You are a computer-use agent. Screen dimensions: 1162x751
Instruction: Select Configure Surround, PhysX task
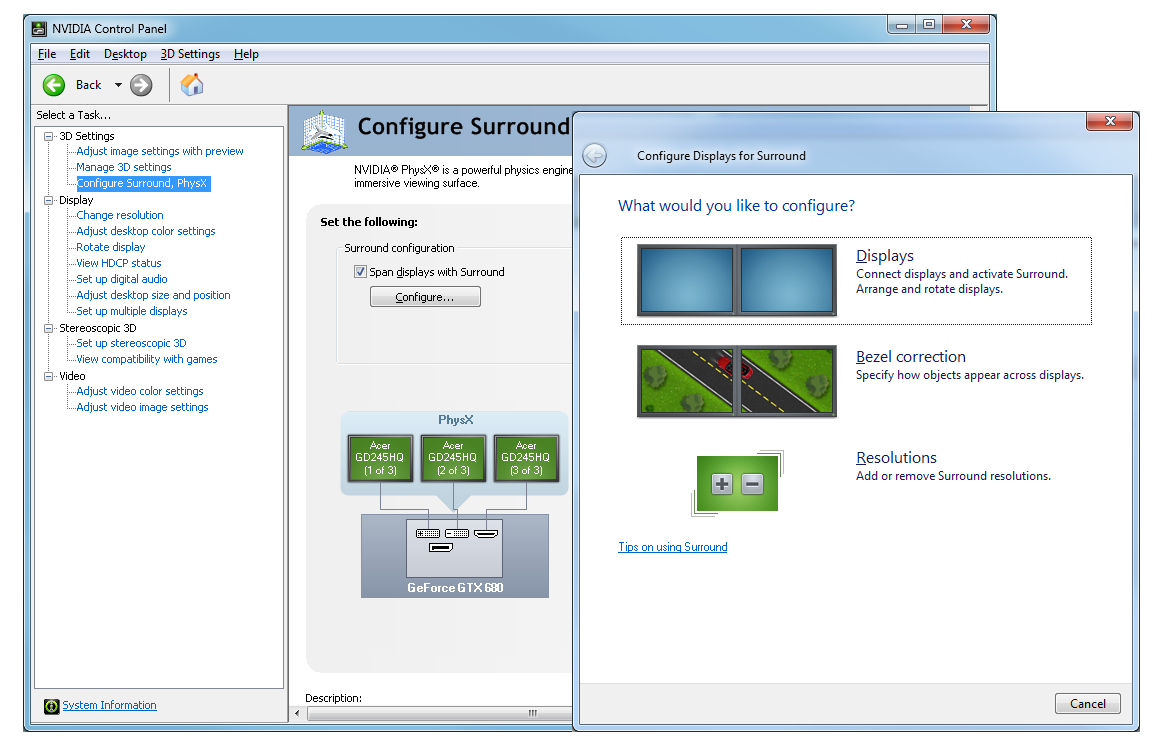click(143, 183)
